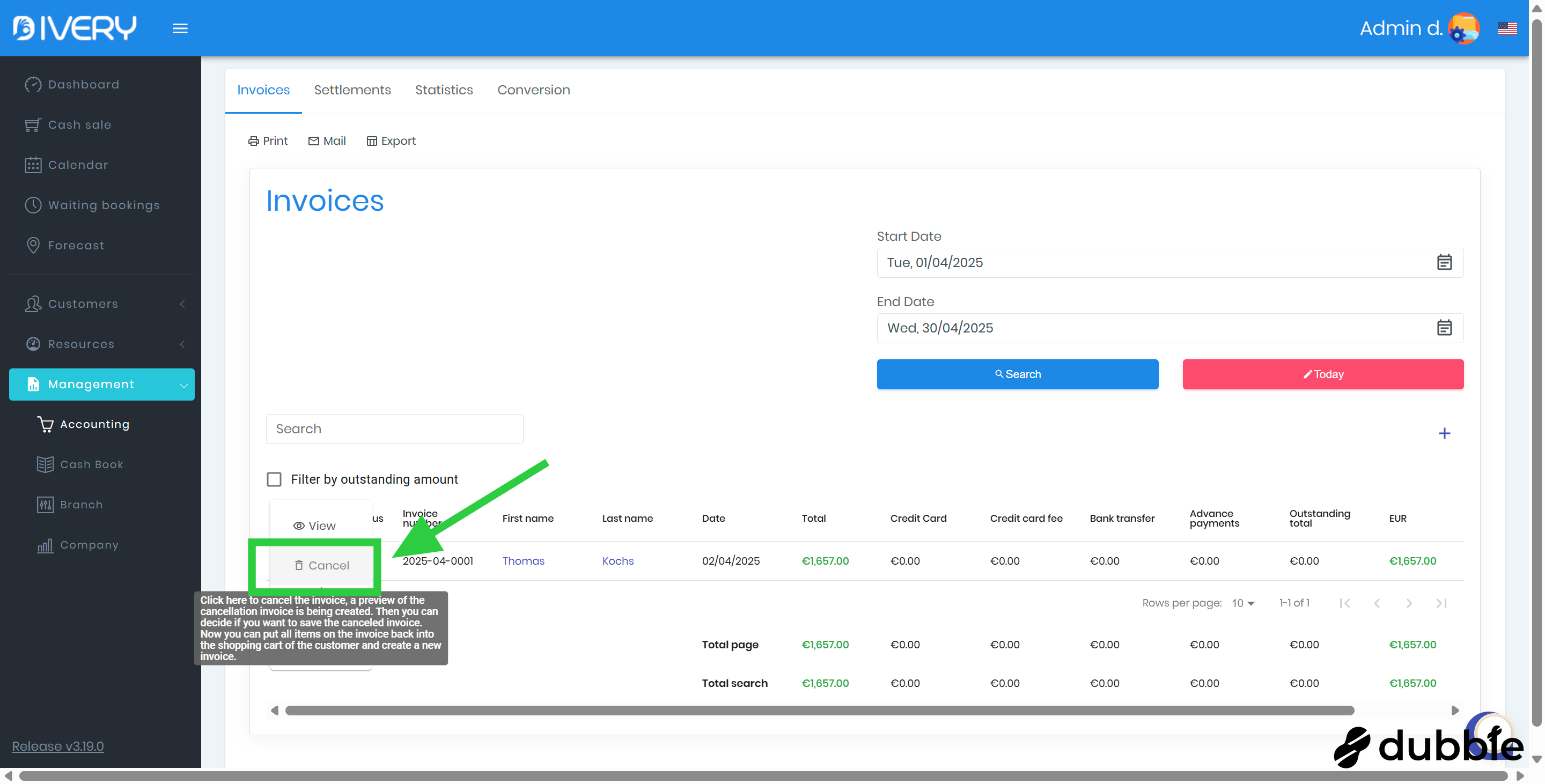Viewport: 1545px width, 784px height.
Task: Select Cancel in the invoice menu
Action: point(321,565)
